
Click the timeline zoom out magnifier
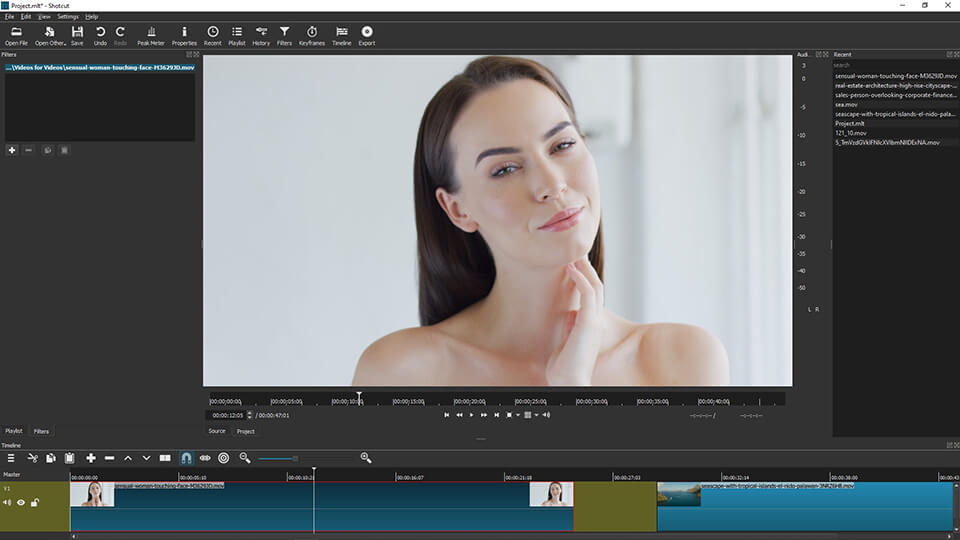coord(244,458)
